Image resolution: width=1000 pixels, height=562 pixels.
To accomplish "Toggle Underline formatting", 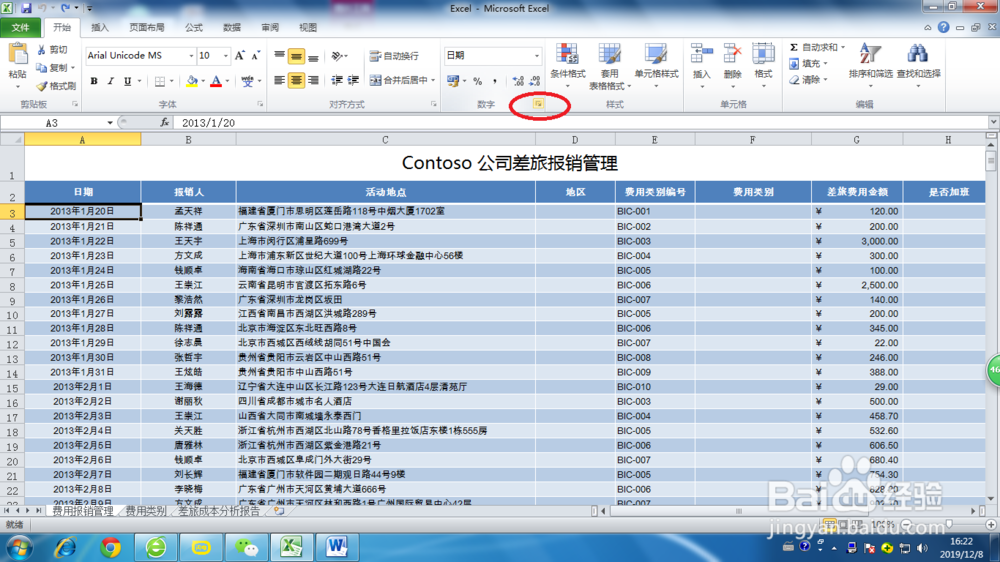I will click(x=128, y=81).
